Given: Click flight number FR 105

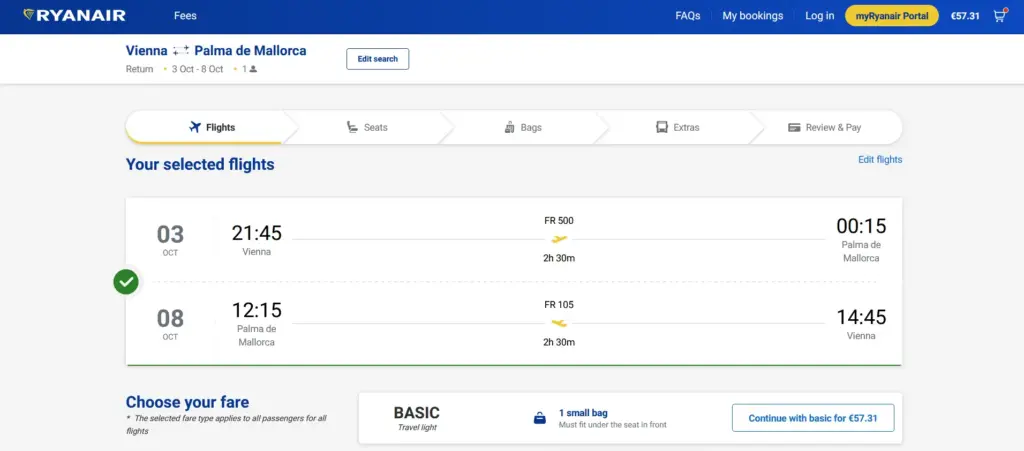Looking at the screenshot, I should pyautogui.click(x=559, y=304).
